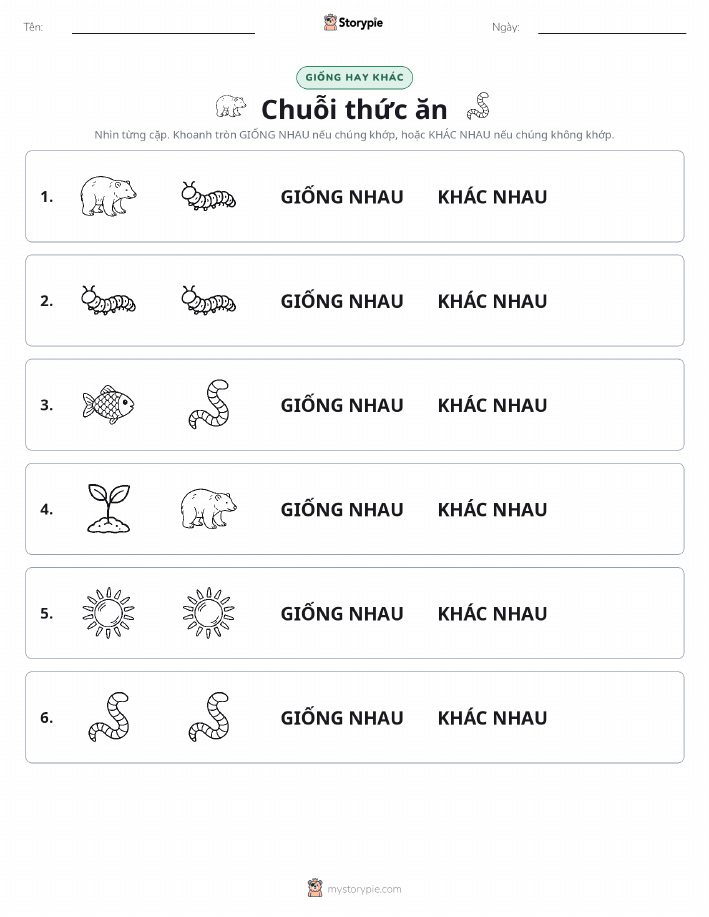Select GIỐNG NHAU for row 6
Viewport: 709px width, 917px height.
click(x=342, y=718)
